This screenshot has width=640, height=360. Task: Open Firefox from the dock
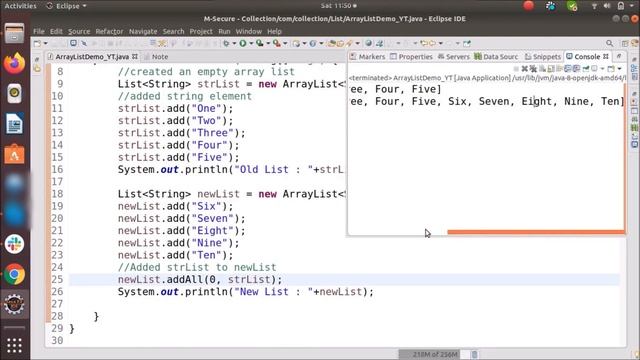[14, 63]
